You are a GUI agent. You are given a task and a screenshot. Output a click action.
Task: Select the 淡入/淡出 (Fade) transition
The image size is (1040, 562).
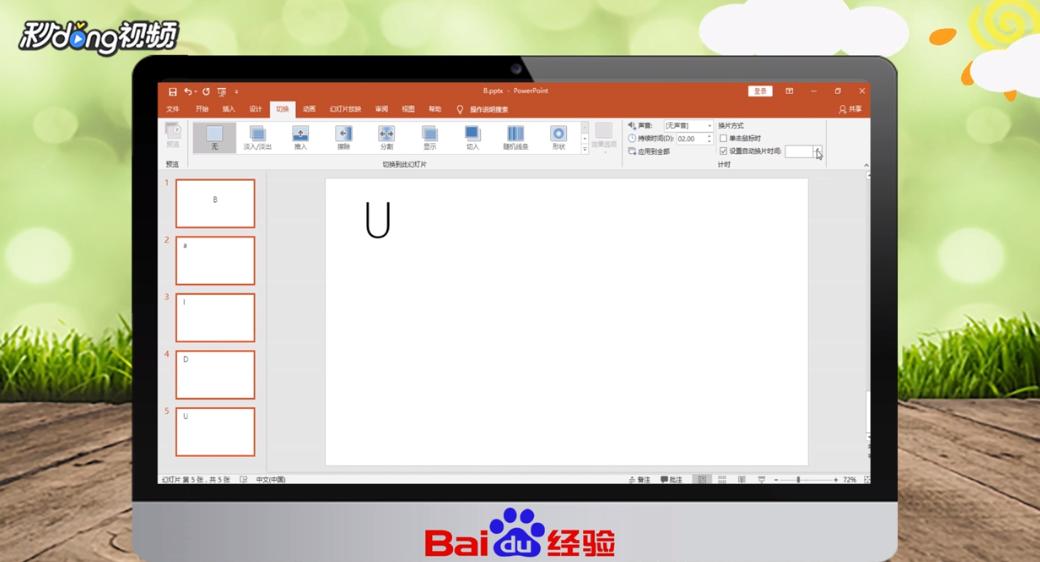(x=257, y=138)
